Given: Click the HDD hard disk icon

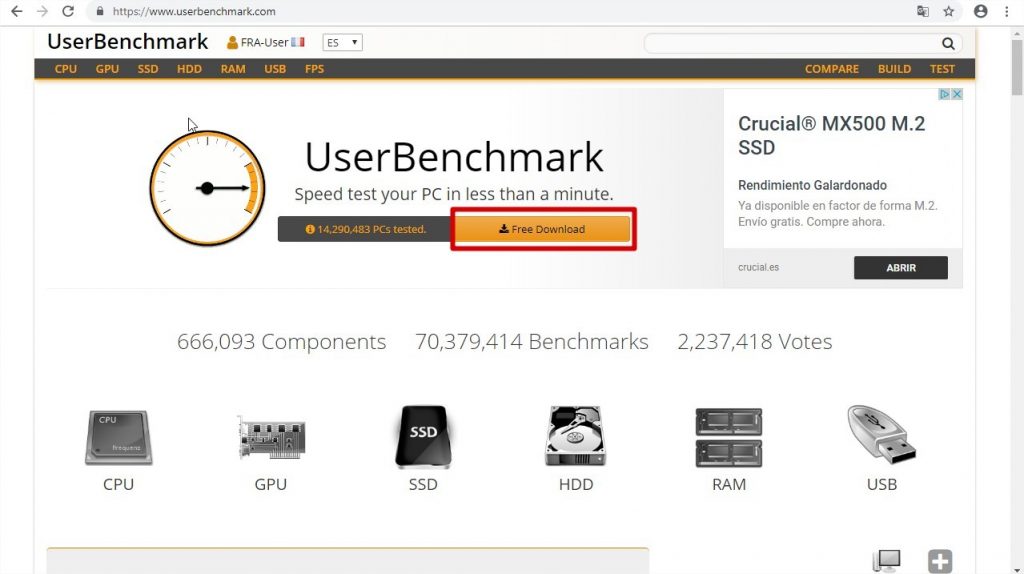Looking at the screenshot, I should [x=575, y=436].
